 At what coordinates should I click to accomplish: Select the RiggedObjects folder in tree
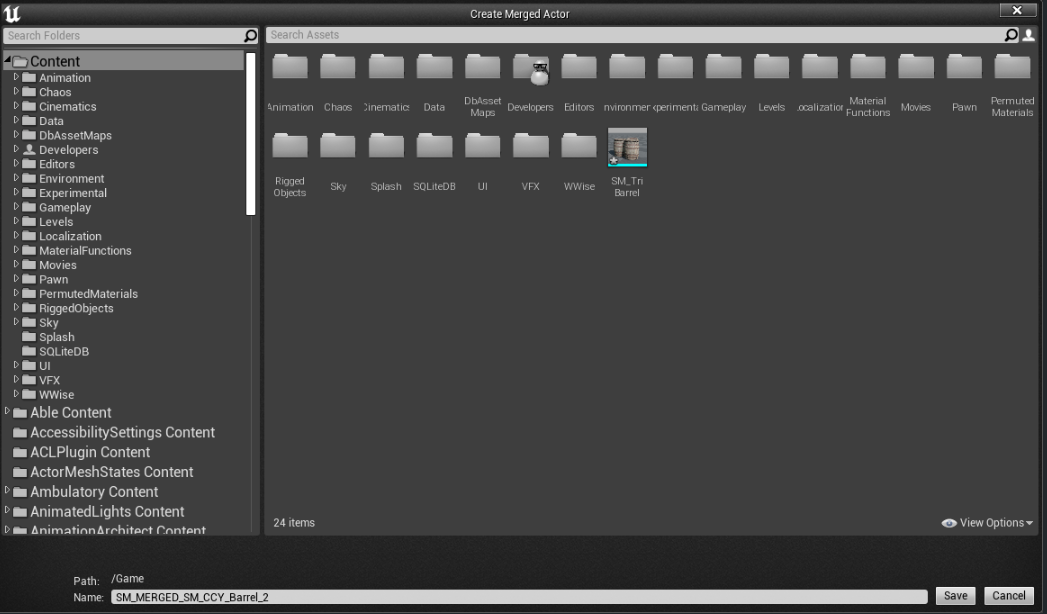click(76, 308)
